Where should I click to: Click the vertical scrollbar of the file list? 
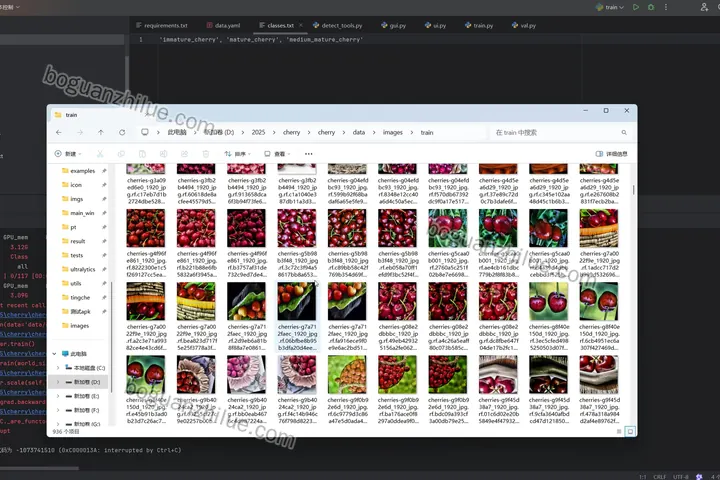(634, 189)
